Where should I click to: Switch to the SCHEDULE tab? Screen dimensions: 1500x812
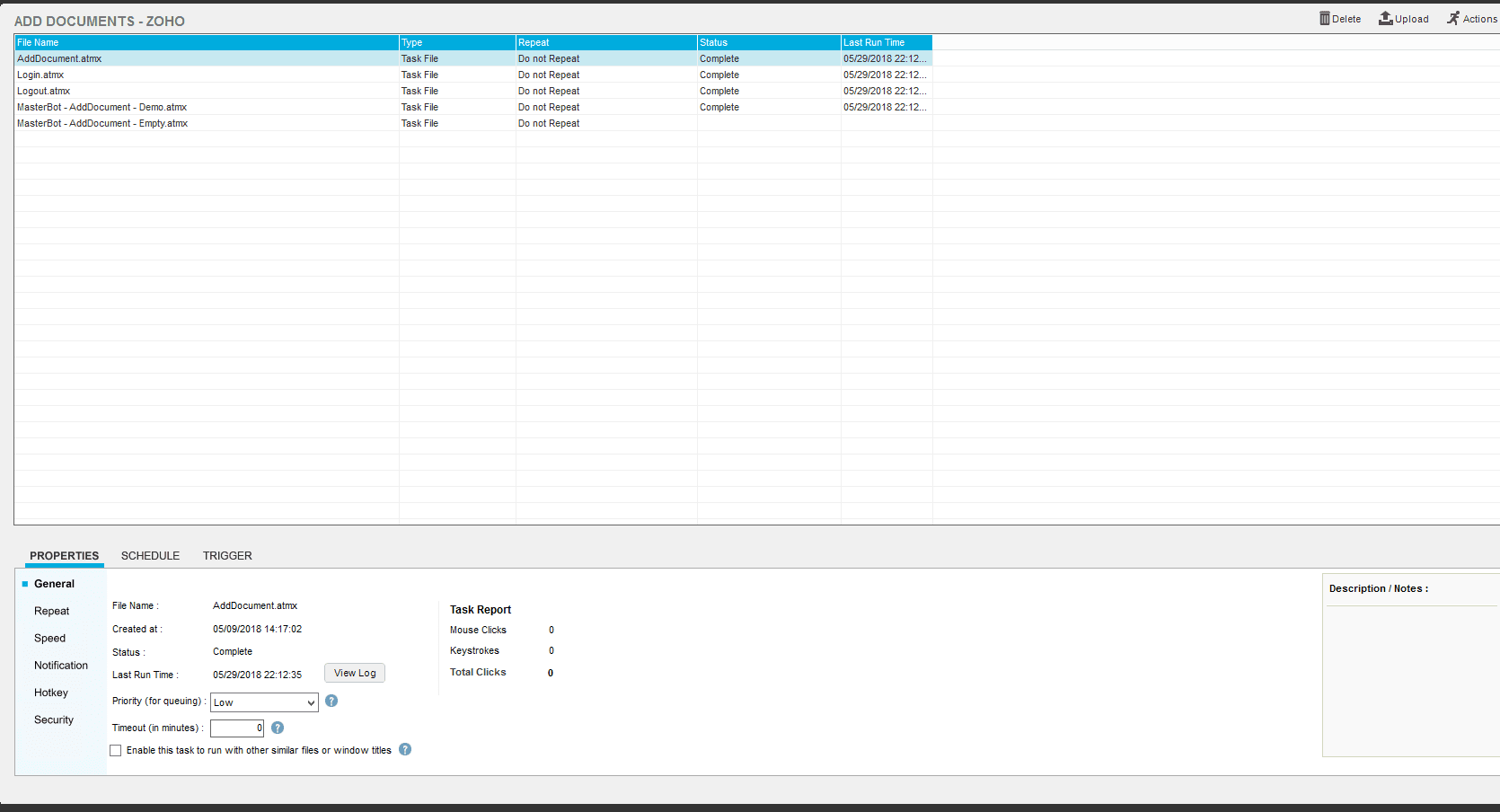tap(150, 556)
